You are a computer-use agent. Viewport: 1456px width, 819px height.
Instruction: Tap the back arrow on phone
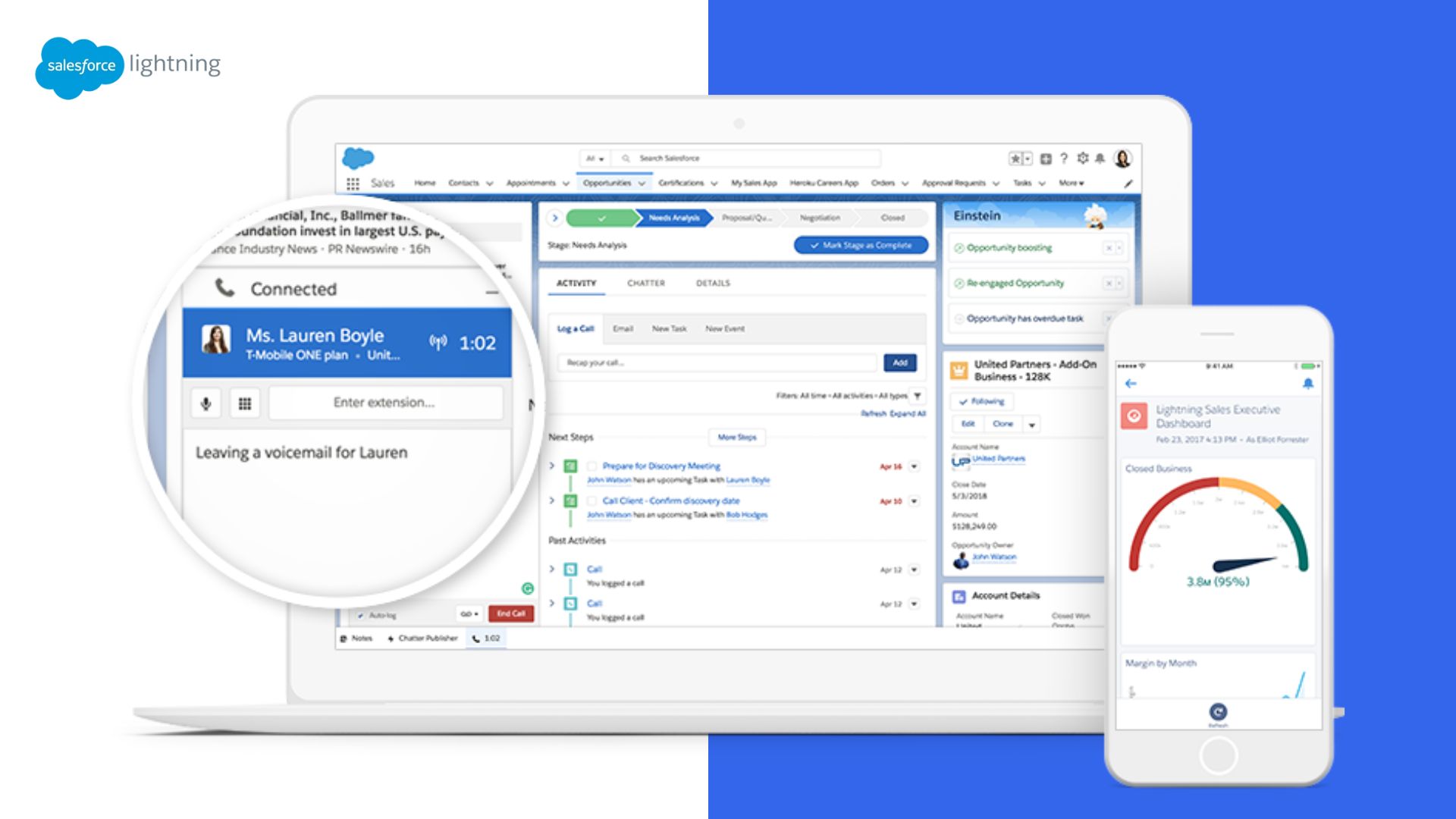[1131, 384]
